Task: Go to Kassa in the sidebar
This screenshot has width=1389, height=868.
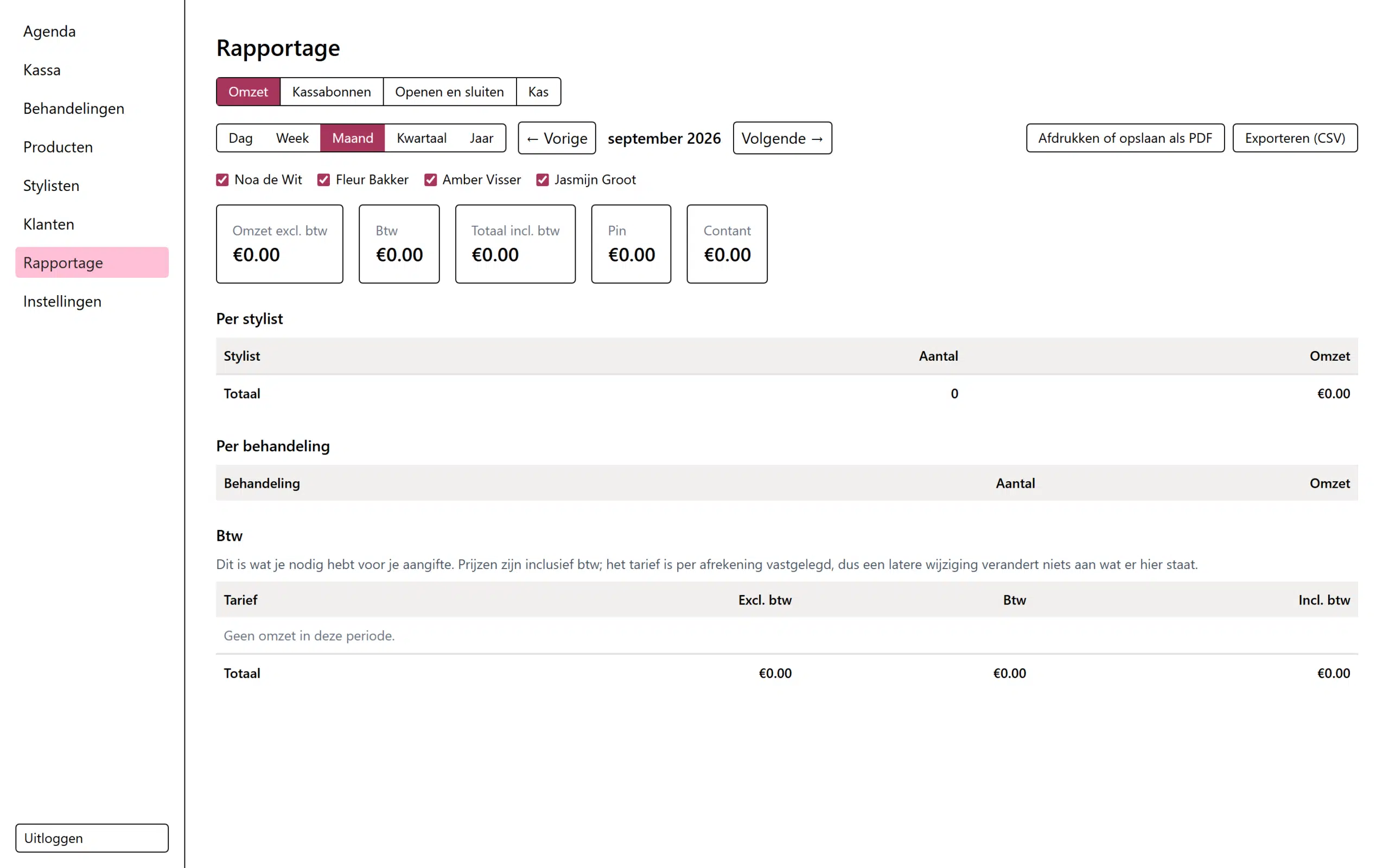Action: 92,70
